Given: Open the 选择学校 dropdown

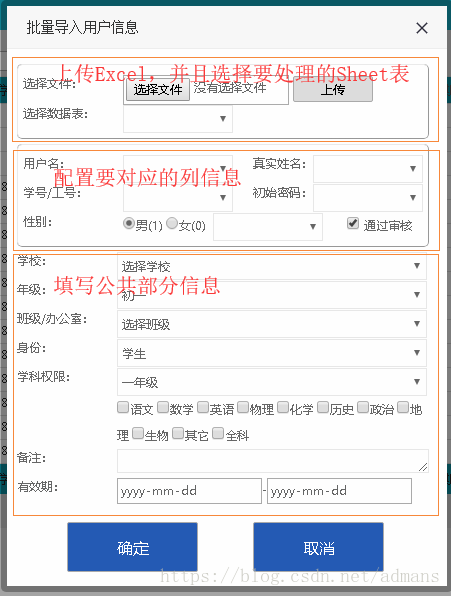Looking at the screenshot, I should point(272,266).
